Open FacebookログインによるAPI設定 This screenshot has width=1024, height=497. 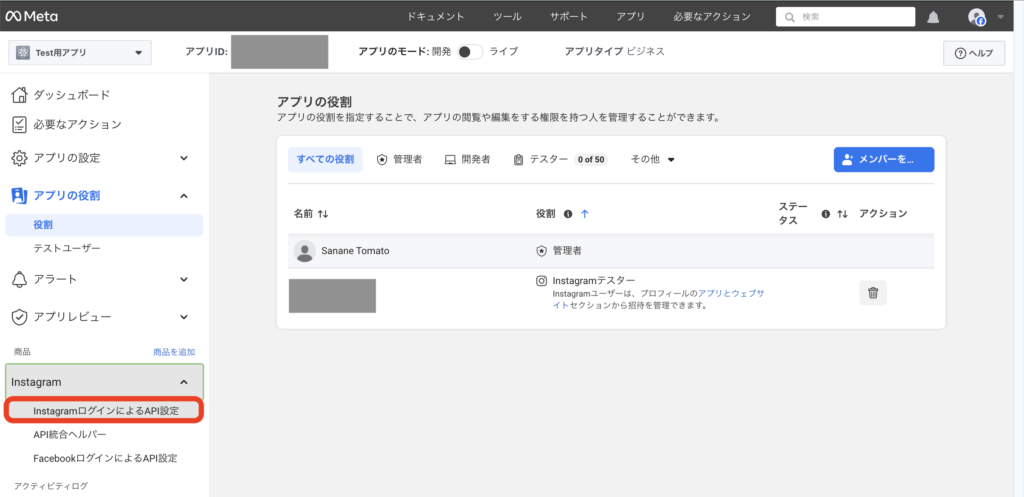(x=105, y=458)
